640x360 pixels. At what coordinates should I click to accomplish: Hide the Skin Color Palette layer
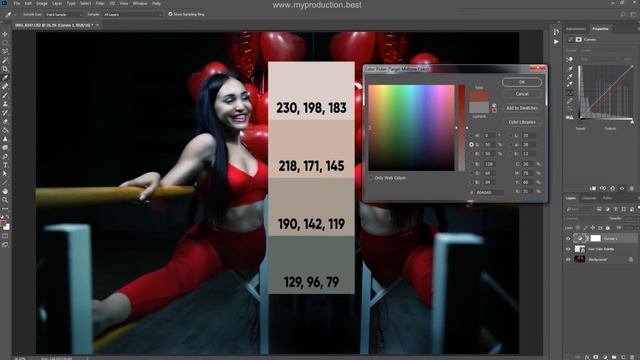(568, 249)
